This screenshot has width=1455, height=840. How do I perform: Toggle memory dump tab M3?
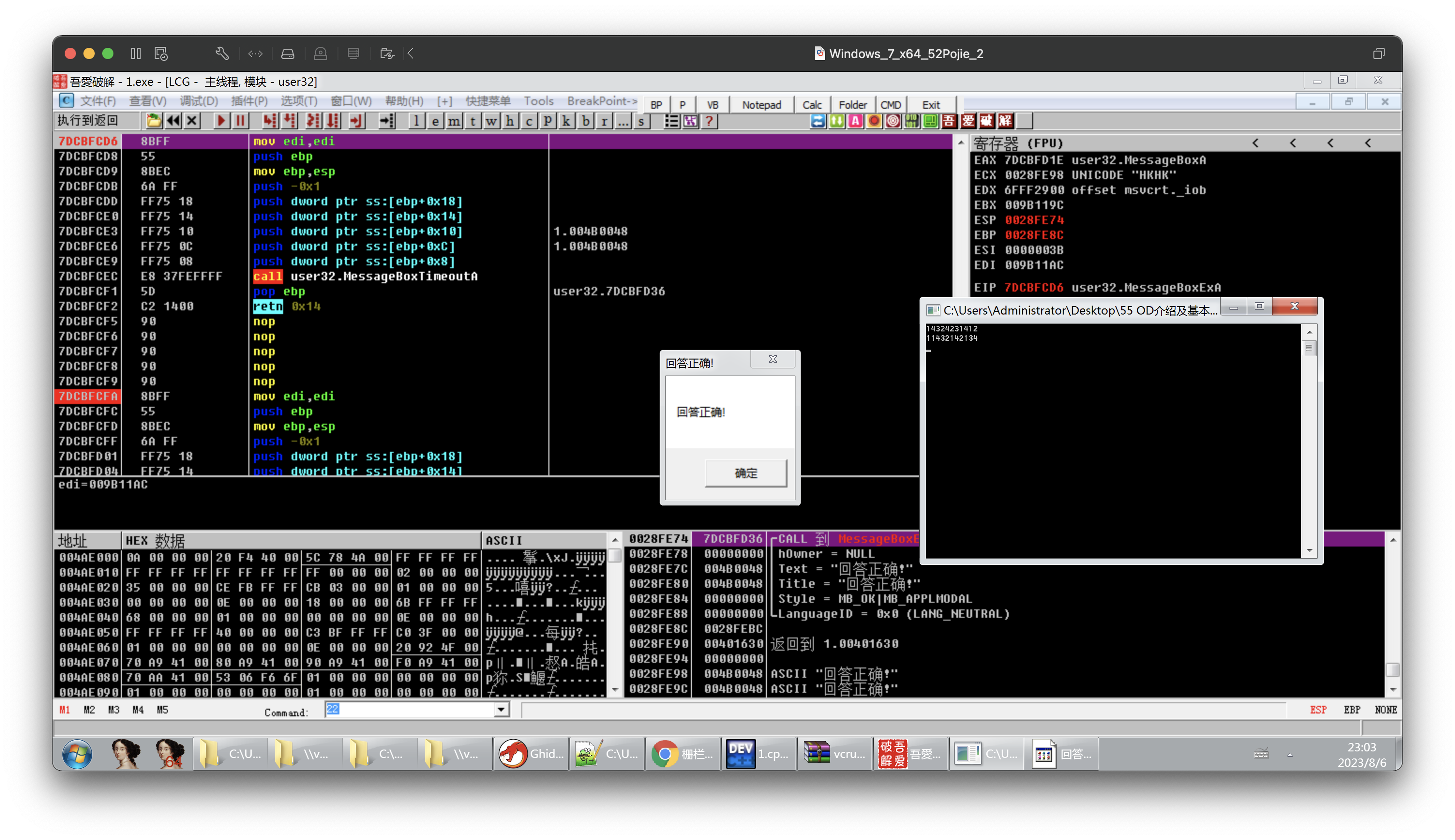113,710
